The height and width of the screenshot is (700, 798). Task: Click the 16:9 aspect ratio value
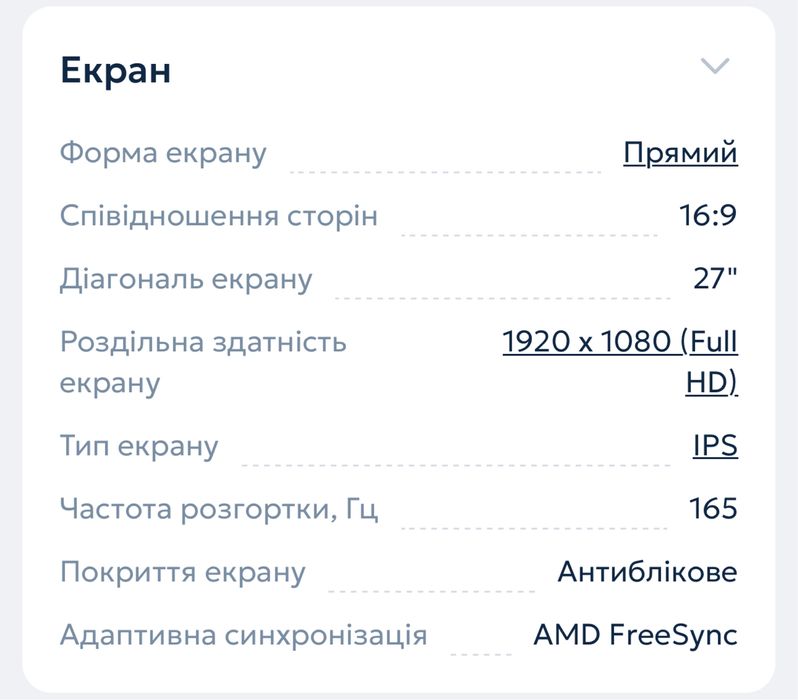tap(708, 215)
